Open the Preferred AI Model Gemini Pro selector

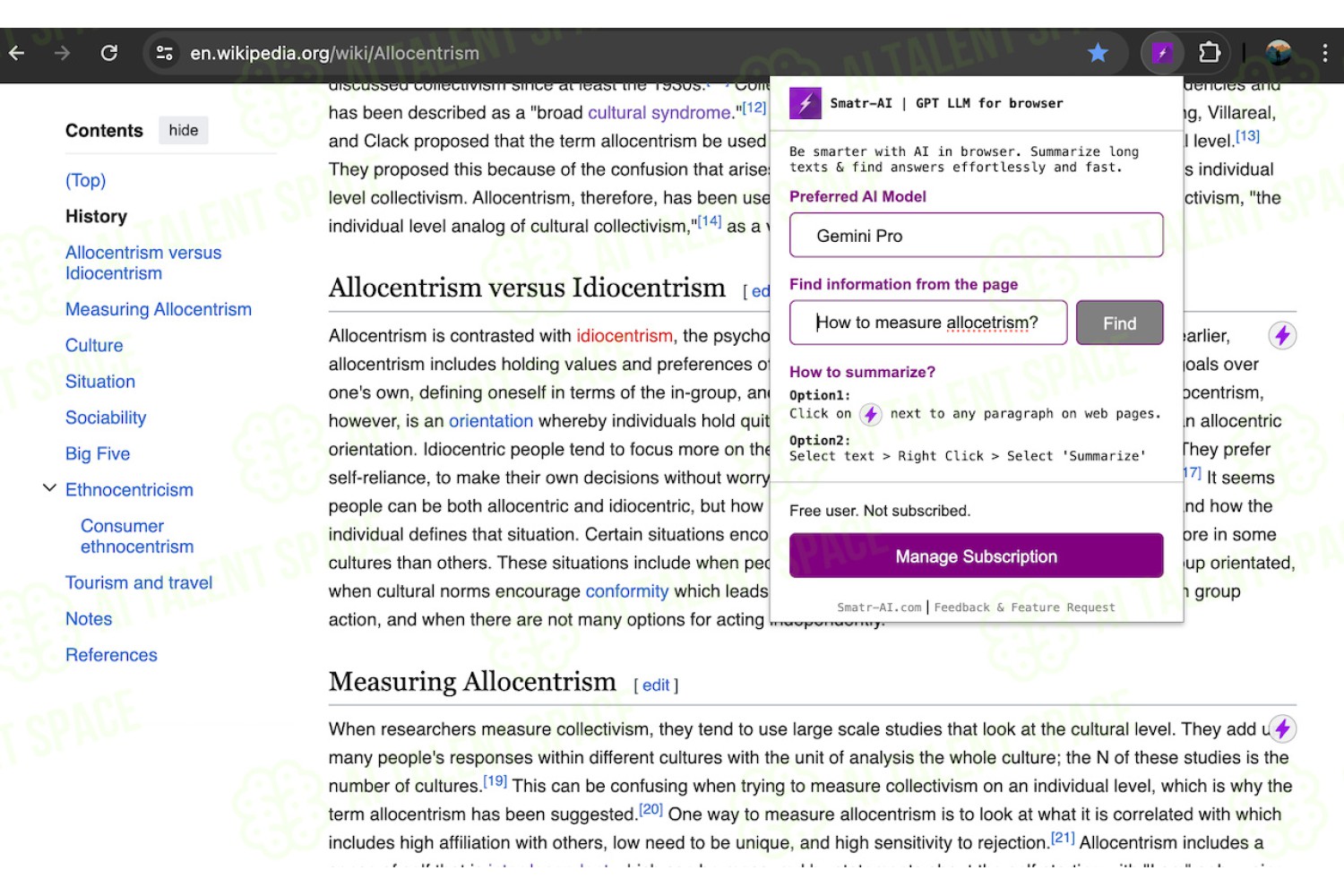pyautogui.click(x=976, y=236)
